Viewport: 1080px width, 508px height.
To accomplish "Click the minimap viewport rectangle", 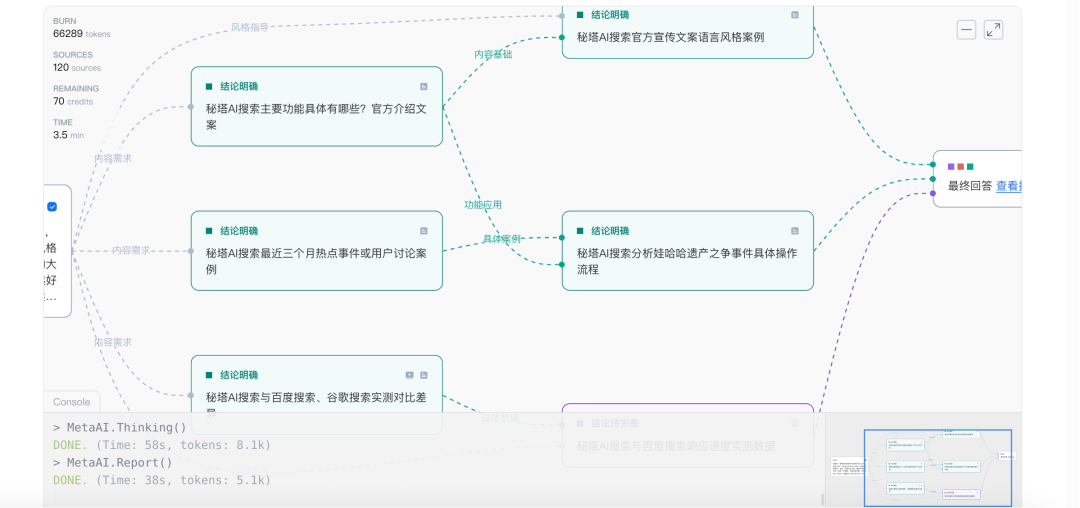I will pyautogui.click(x=938, y=467).
